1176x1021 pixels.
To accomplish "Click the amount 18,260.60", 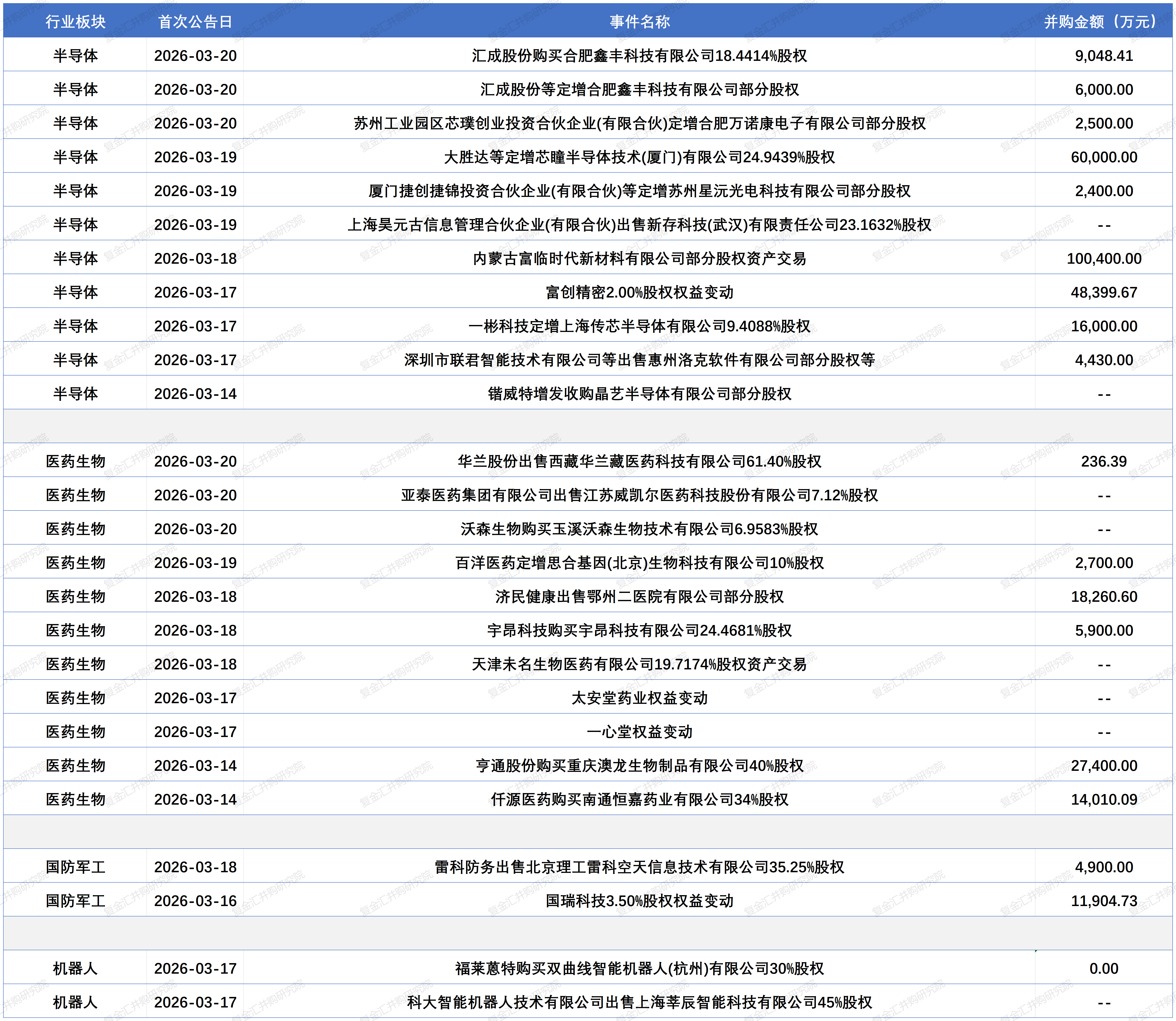I will (1104, 596).
